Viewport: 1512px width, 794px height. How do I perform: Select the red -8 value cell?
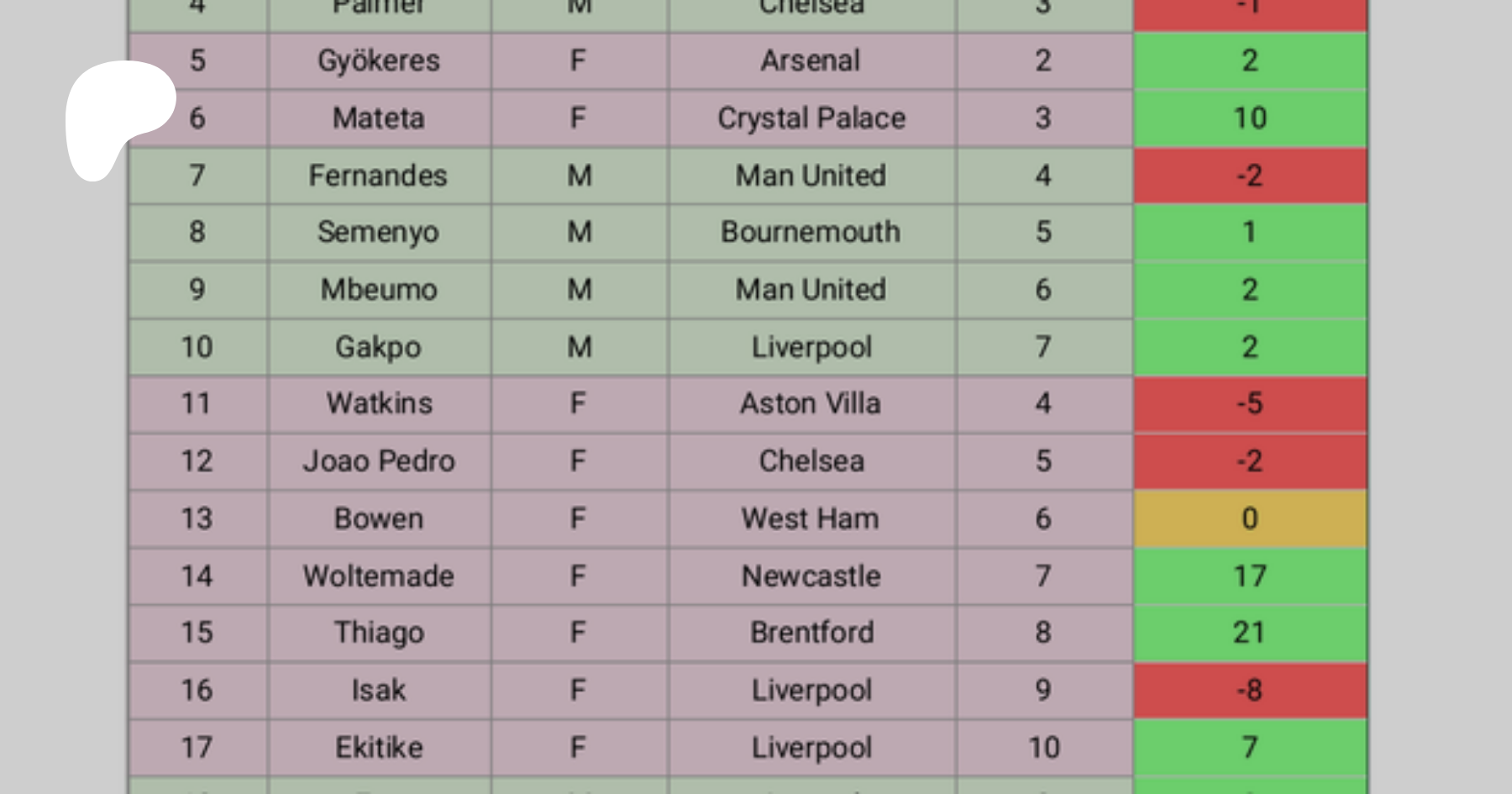(x=1250, y=691)
